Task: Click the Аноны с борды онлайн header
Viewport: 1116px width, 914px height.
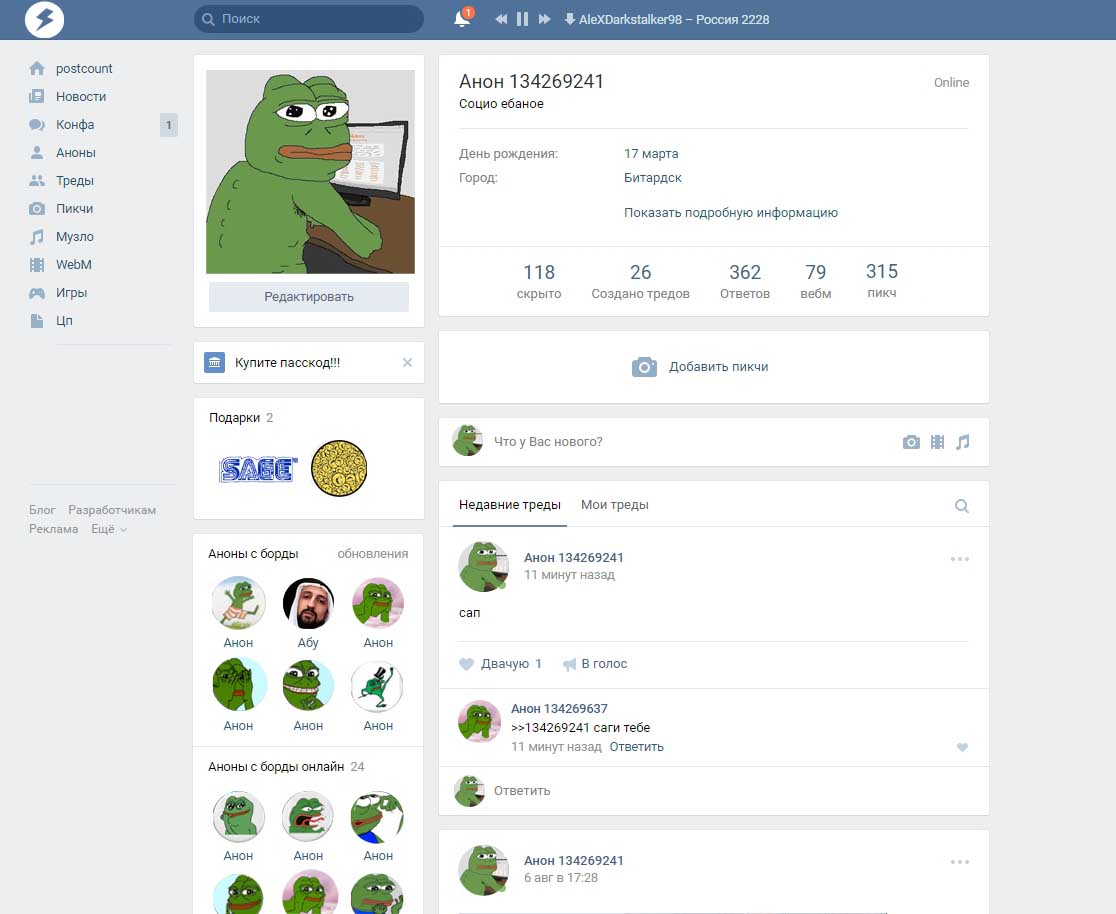Action: tap(286, 767)
